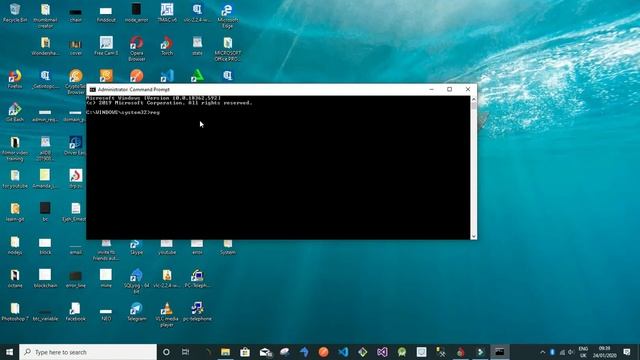
Task: Open the Telegram desktop shortcut
Action: 136,311
